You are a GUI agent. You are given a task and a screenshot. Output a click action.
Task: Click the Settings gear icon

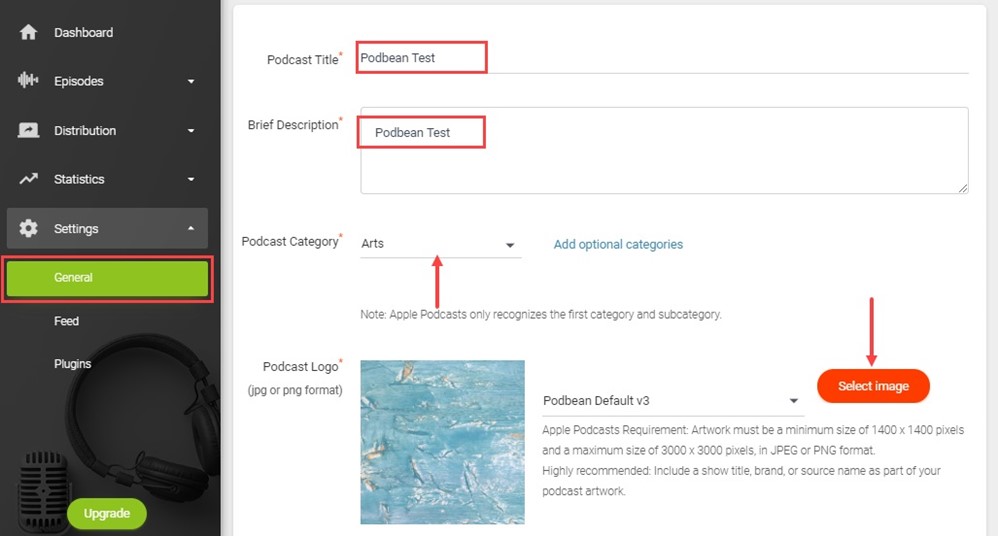click(28, 228)
